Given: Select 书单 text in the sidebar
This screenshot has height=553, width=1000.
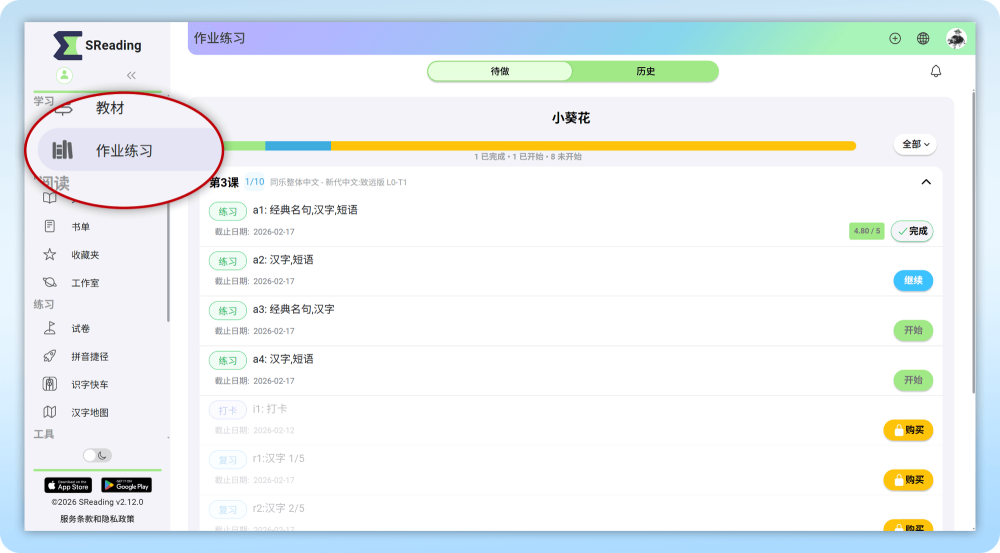Looking at the screenshot, I should 80,227.
